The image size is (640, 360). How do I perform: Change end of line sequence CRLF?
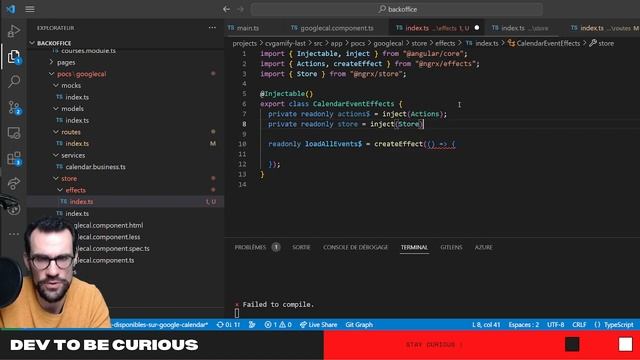click(579, 325)
